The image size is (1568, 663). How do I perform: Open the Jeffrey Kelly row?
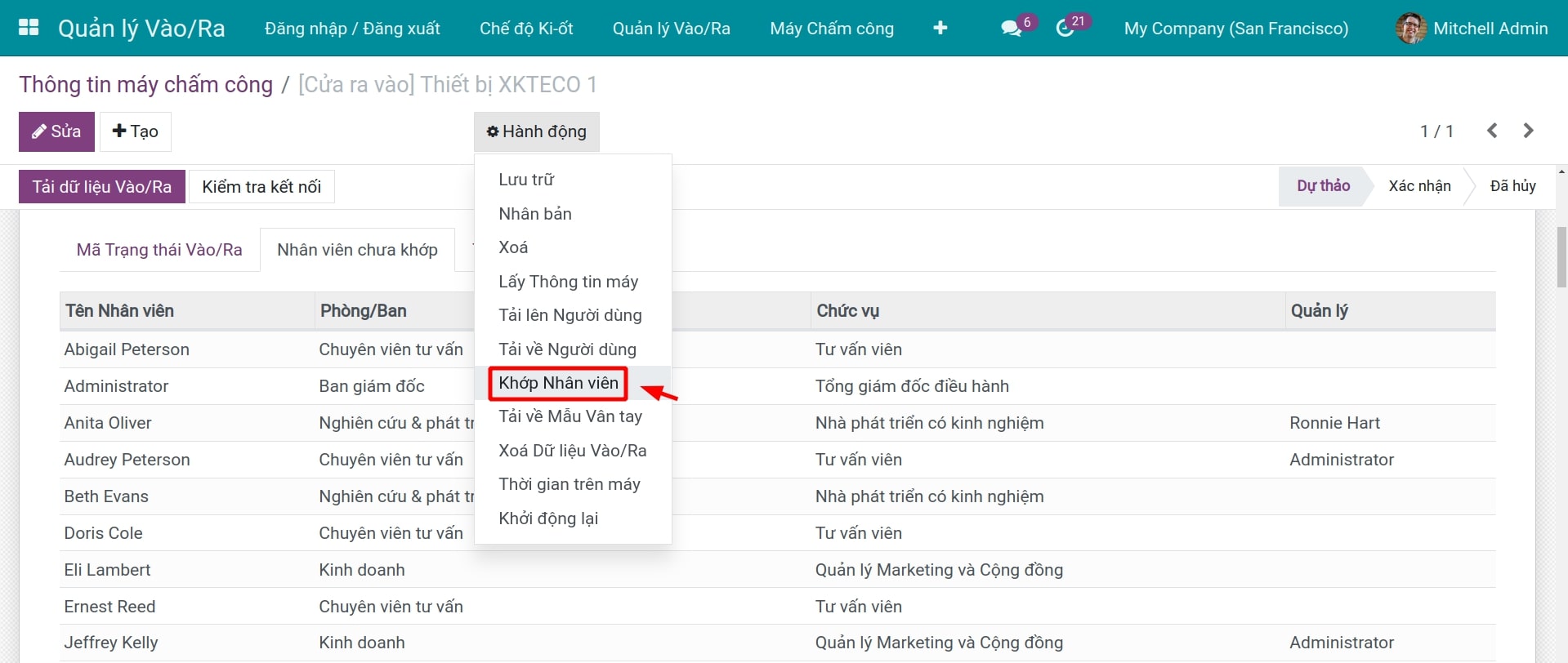[x=777, y=643]
